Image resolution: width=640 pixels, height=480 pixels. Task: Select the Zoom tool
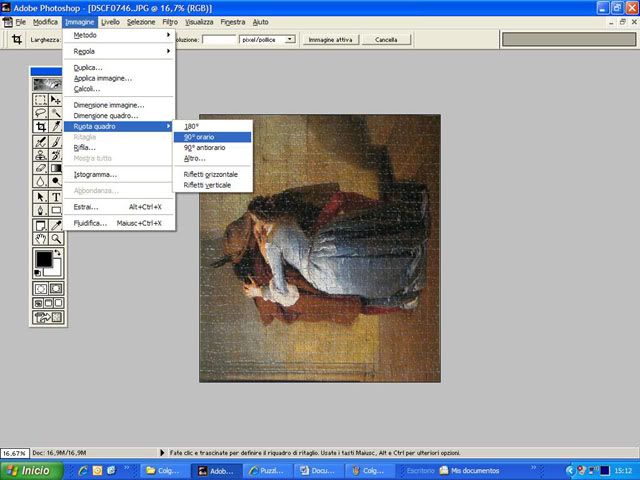point(56,239)
